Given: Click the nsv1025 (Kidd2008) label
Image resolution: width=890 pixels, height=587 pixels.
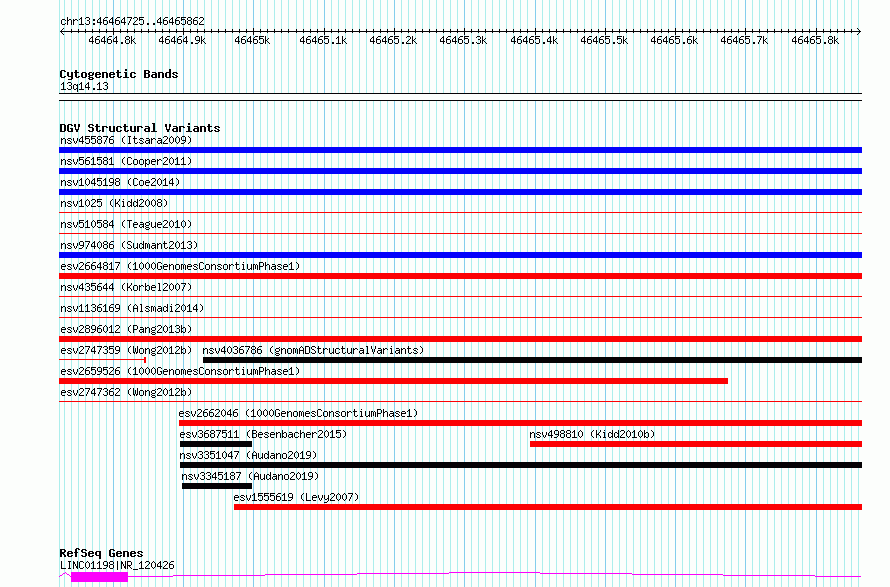Looking at the screenshot, I should [114, 203].
